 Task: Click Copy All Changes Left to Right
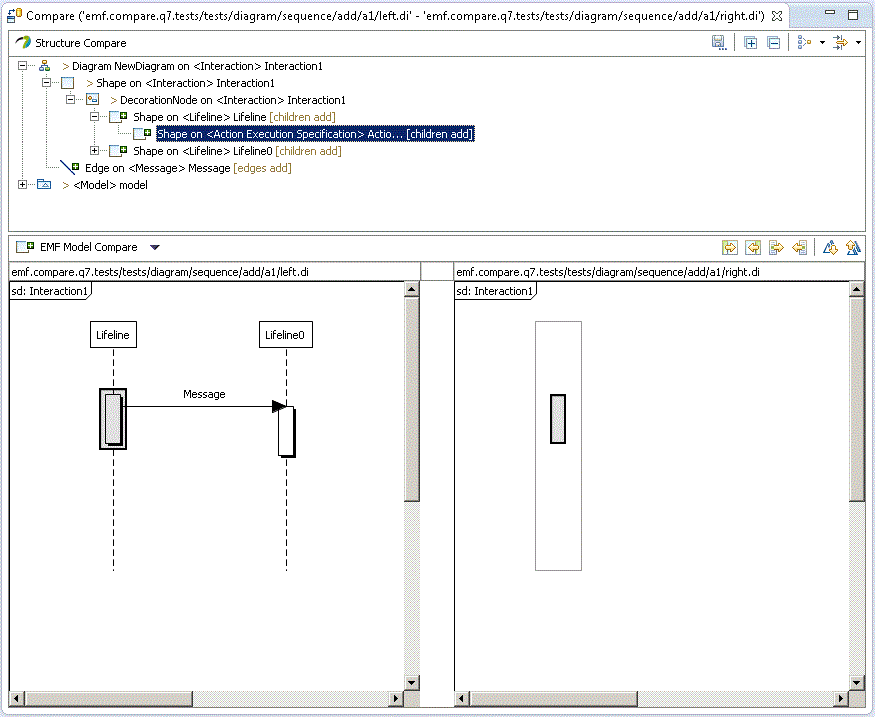tap(729, 247)
